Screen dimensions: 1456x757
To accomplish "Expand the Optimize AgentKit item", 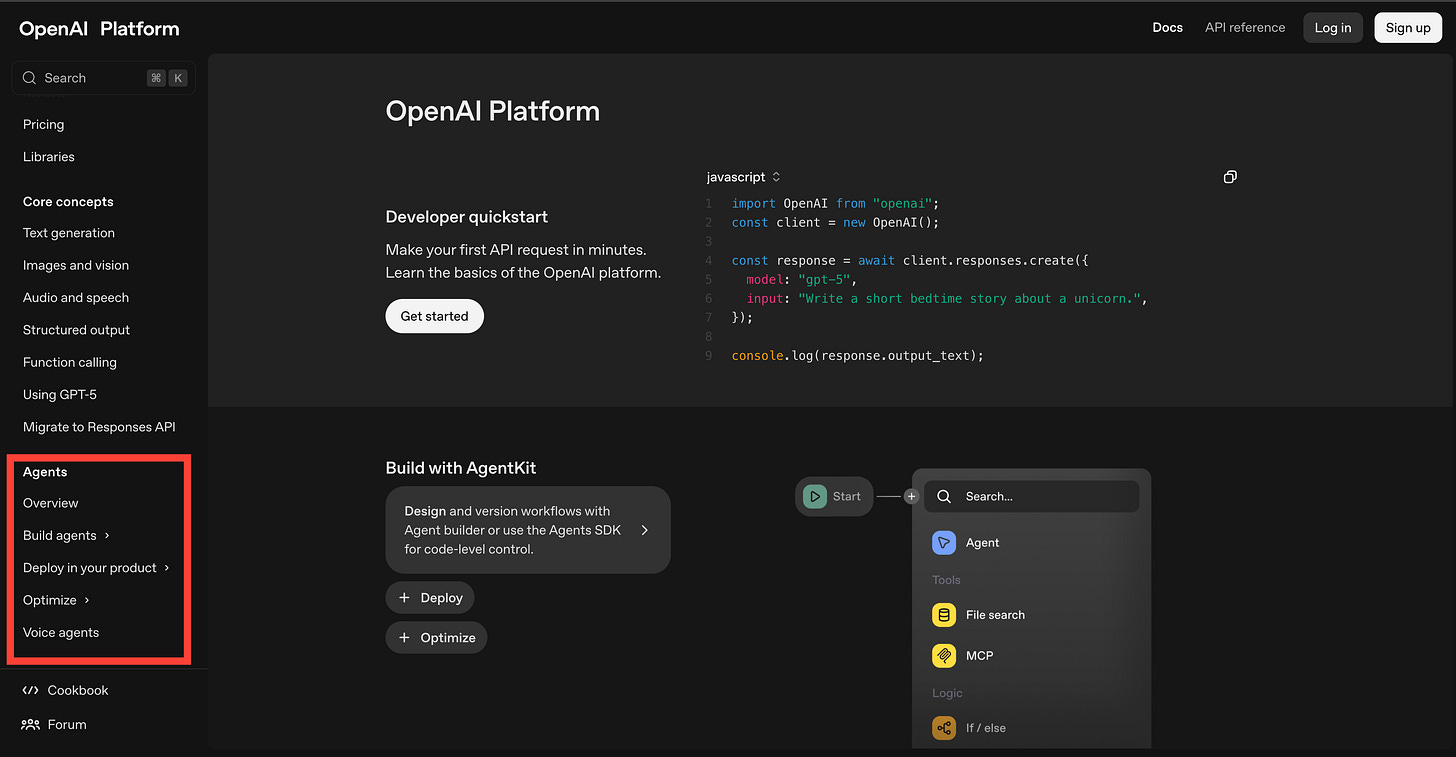I will [436, 638].
